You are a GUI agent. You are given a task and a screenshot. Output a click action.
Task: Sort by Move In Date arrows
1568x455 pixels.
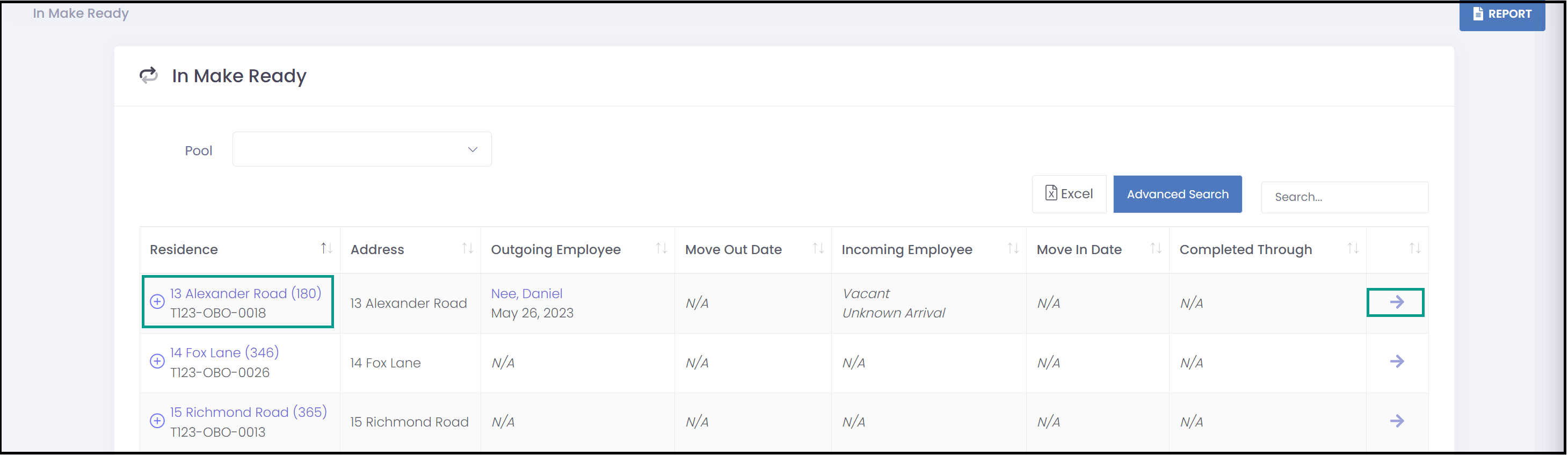tap(1155, 249)
